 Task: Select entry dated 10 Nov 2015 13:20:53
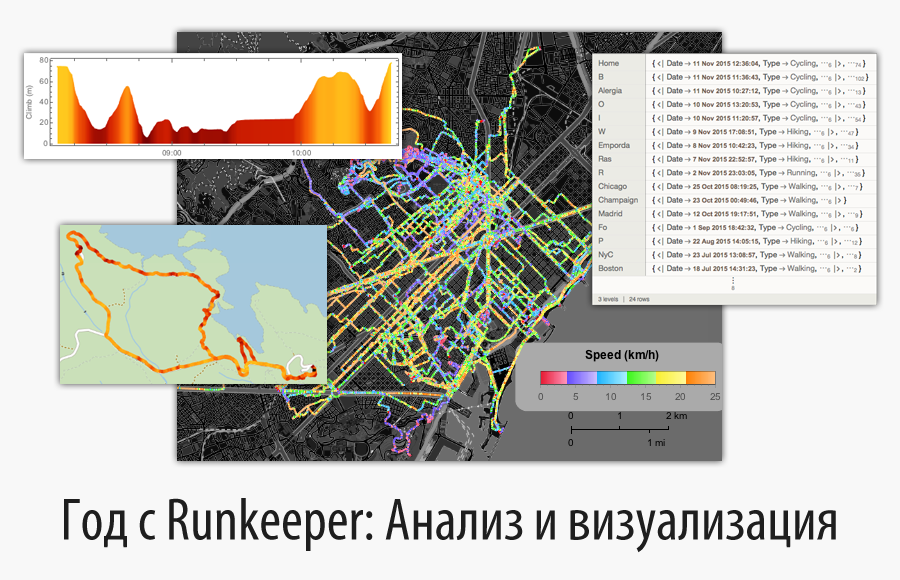pyautogui.click(x=758, y=105)
